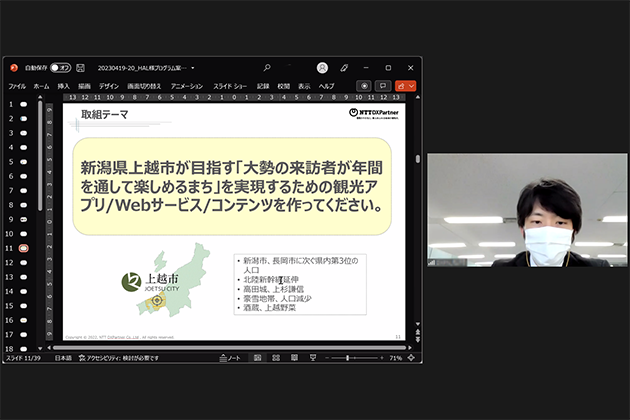Click the save disk icon
630x420 pixels.
[x=80, y=68]
